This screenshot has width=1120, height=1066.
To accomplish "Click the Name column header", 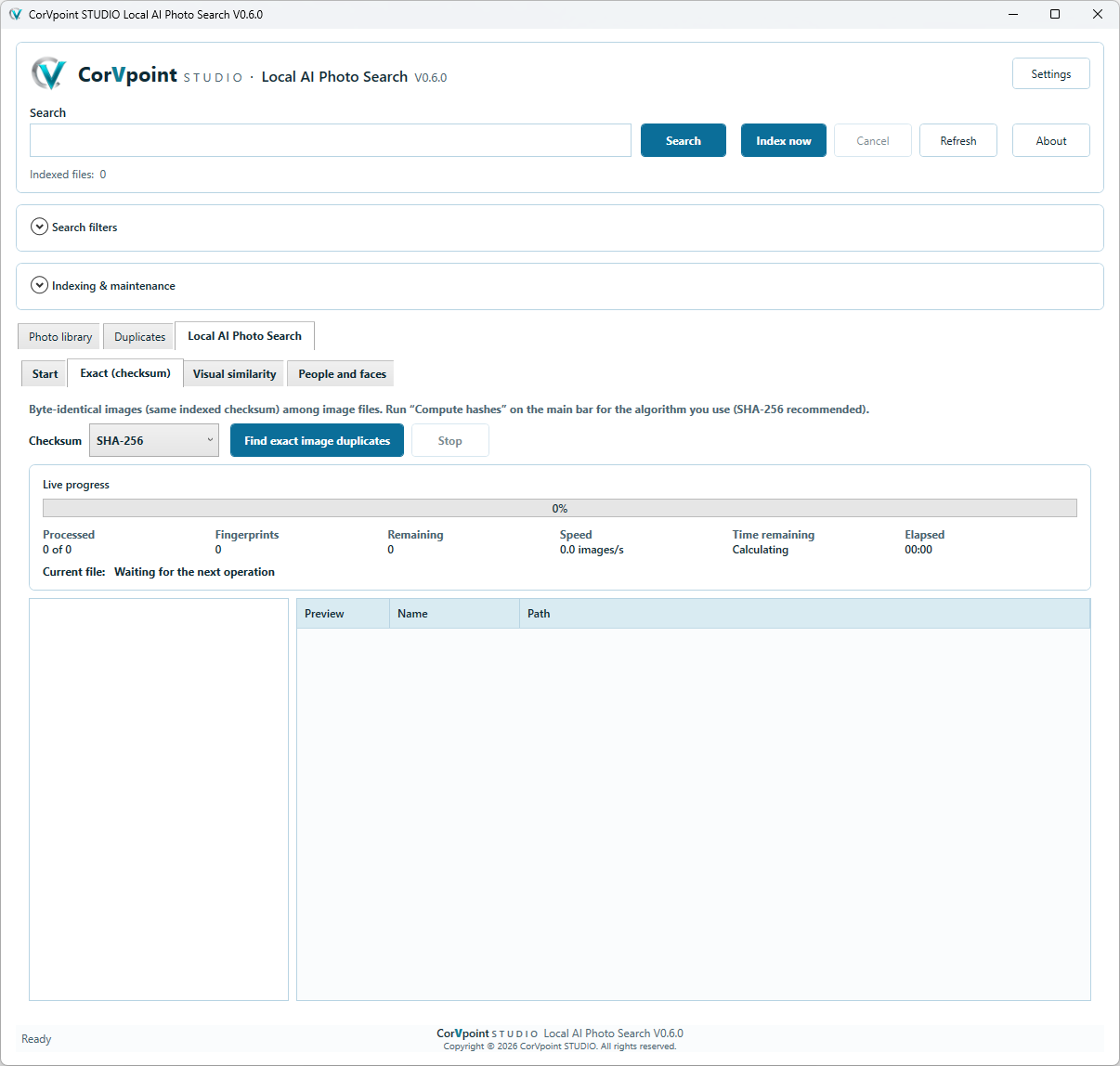I will (x=454, y=613).
